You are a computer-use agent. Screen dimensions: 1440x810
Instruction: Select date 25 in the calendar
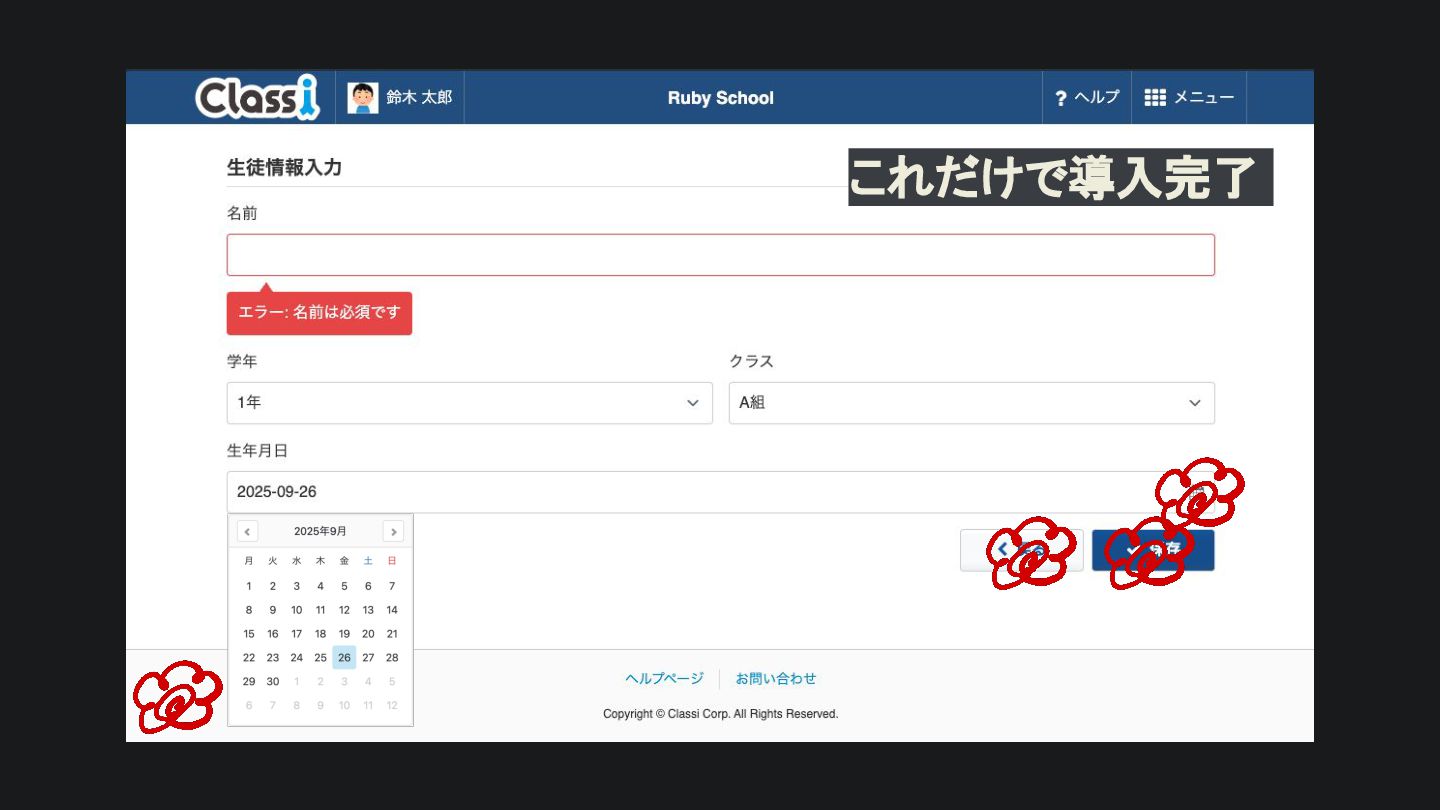click(x=320, y=658)
